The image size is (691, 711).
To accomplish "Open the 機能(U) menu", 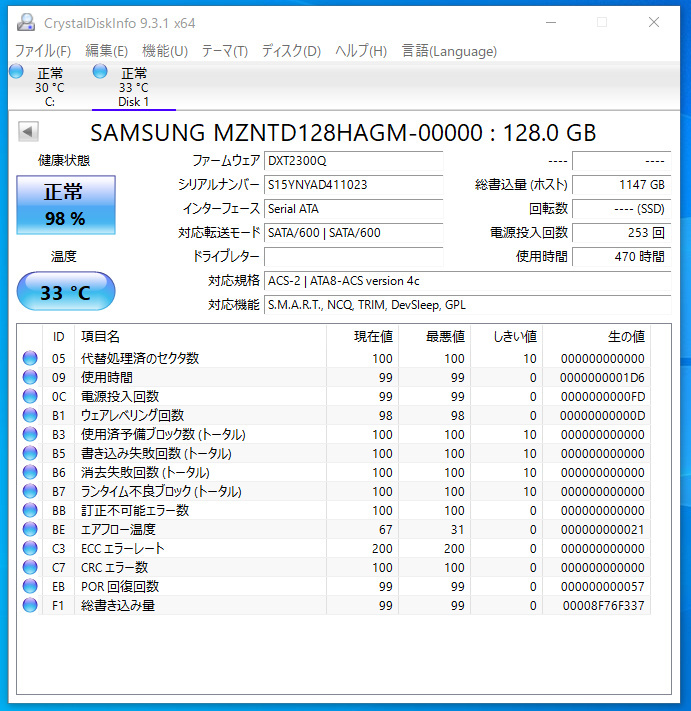I will [x=165, y=51].
